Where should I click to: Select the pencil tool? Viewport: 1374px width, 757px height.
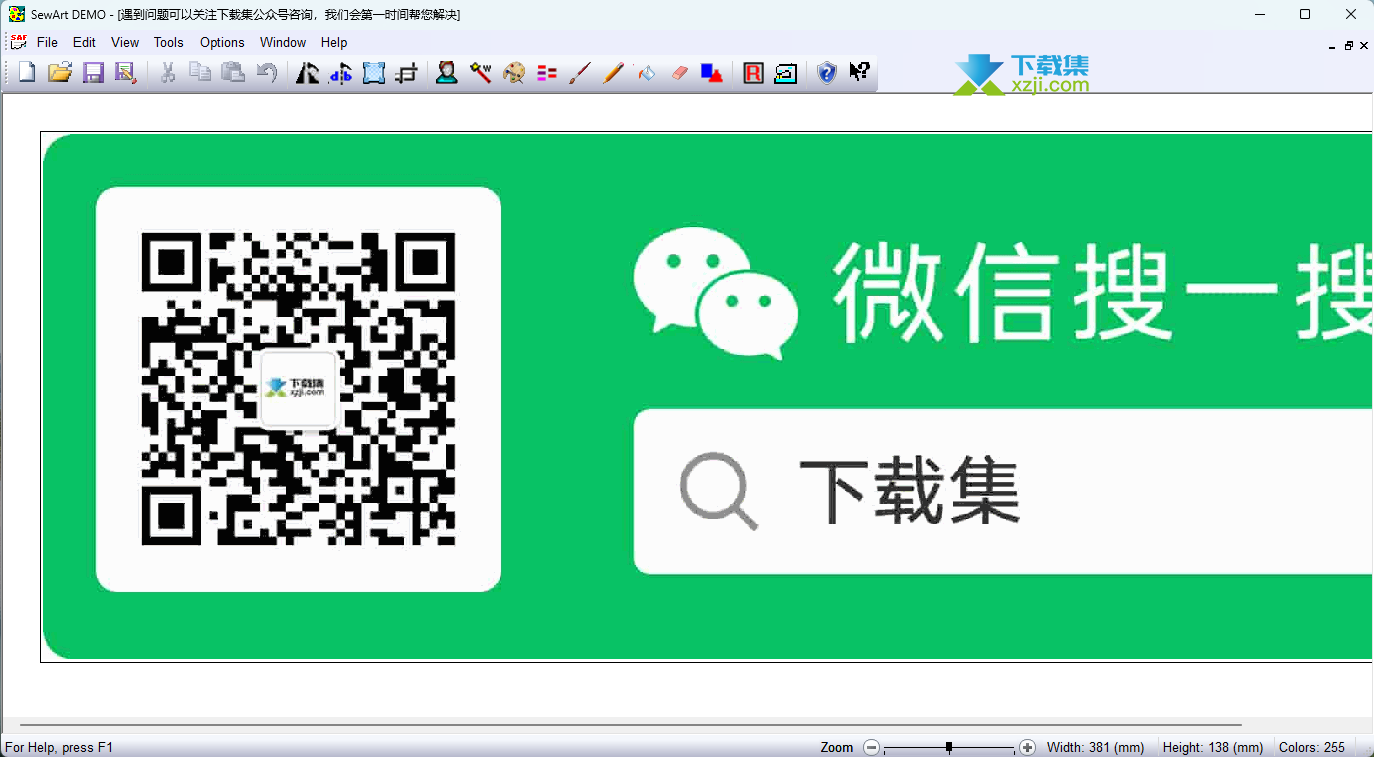613,72
